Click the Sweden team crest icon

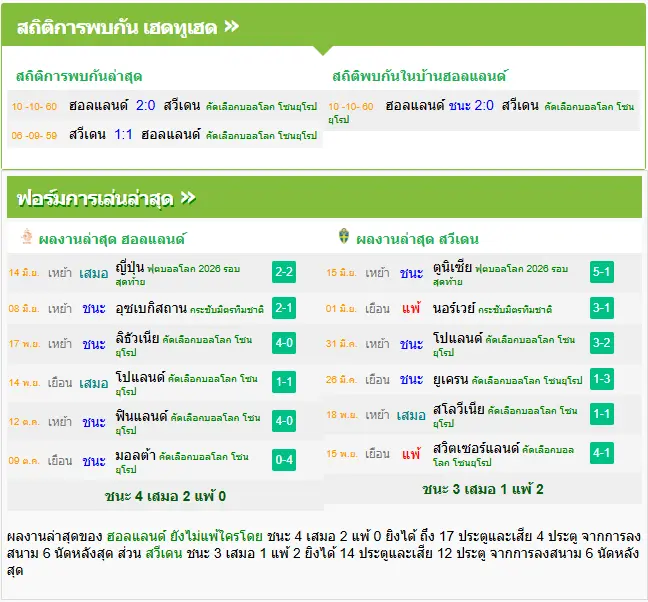point(344,236)
